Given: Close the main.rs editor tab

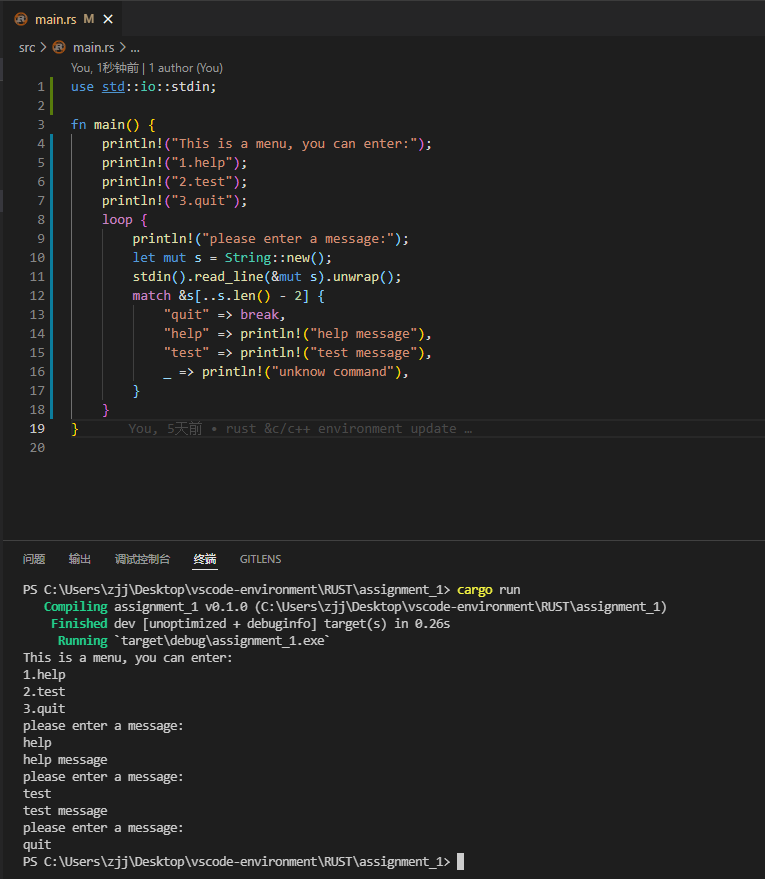Looking at the screenshot, I should tap(108, 19).
